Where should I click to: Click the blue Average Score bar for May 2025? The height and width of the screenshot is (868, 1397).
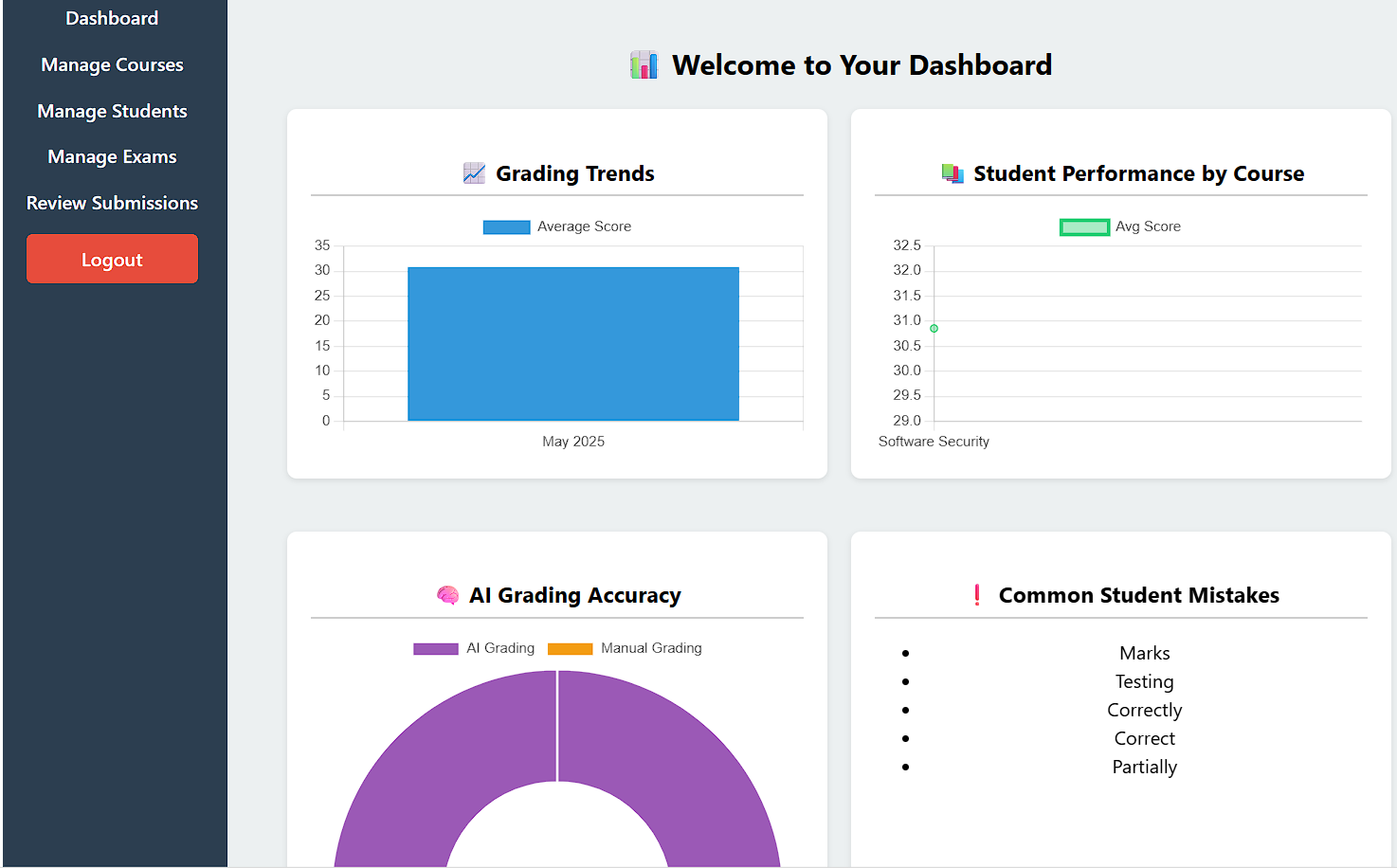(x=572, y=343)
